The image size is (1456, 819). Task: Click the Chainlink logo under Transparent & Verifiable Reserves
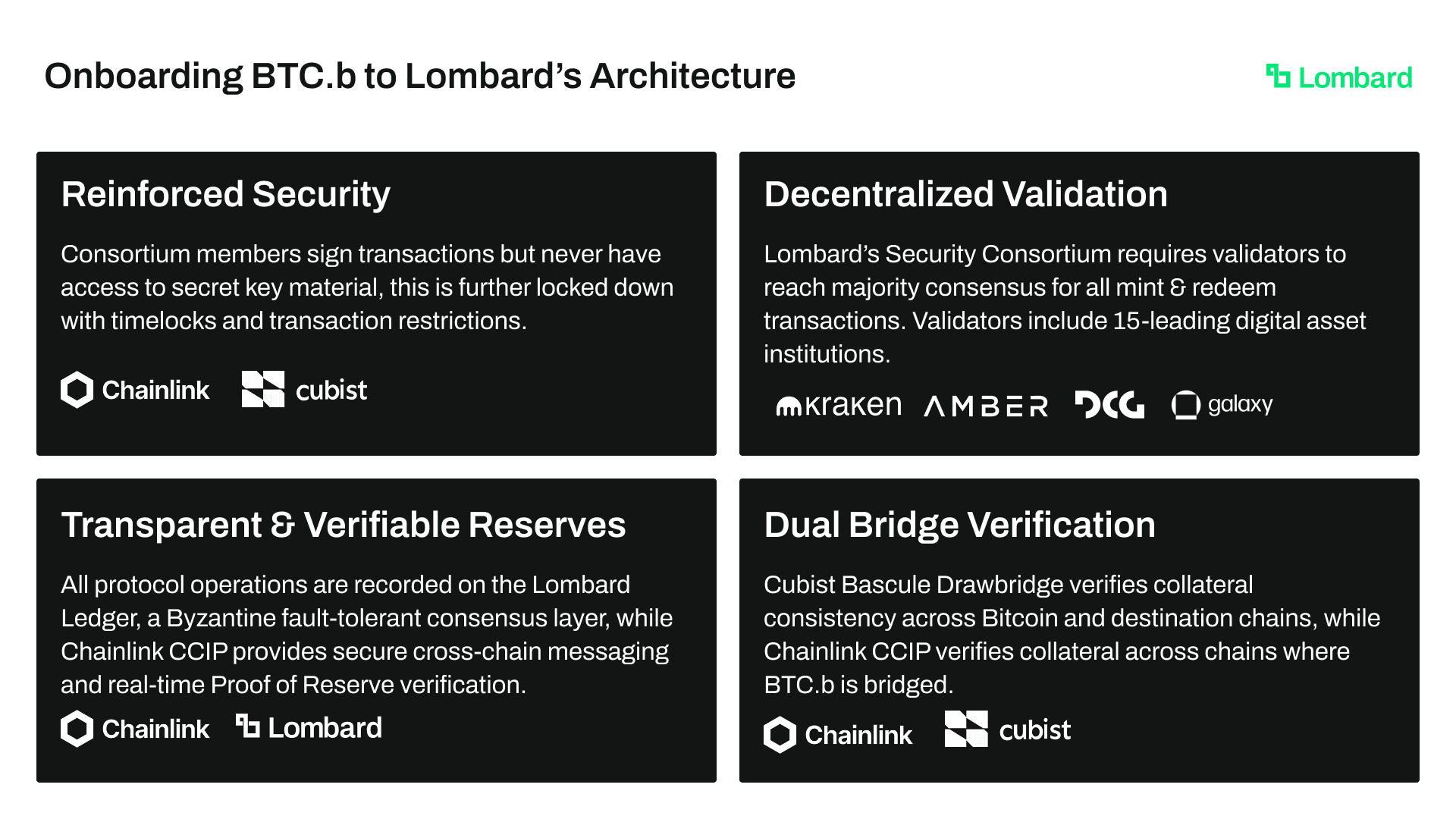click(x=135, y=729)
